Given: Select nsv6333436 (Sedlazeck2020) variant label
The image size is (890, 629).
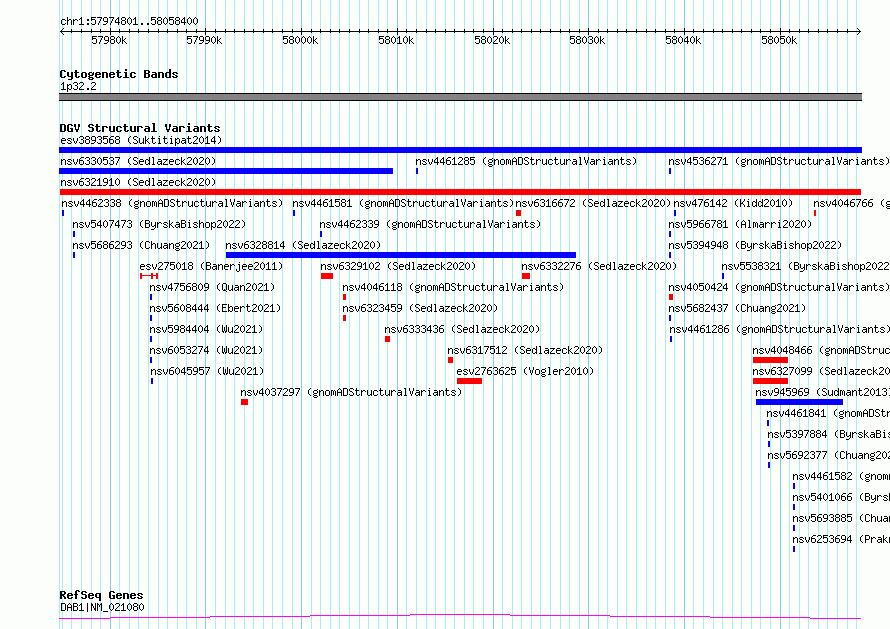Looking at the screenshot, I should point(462,329).
